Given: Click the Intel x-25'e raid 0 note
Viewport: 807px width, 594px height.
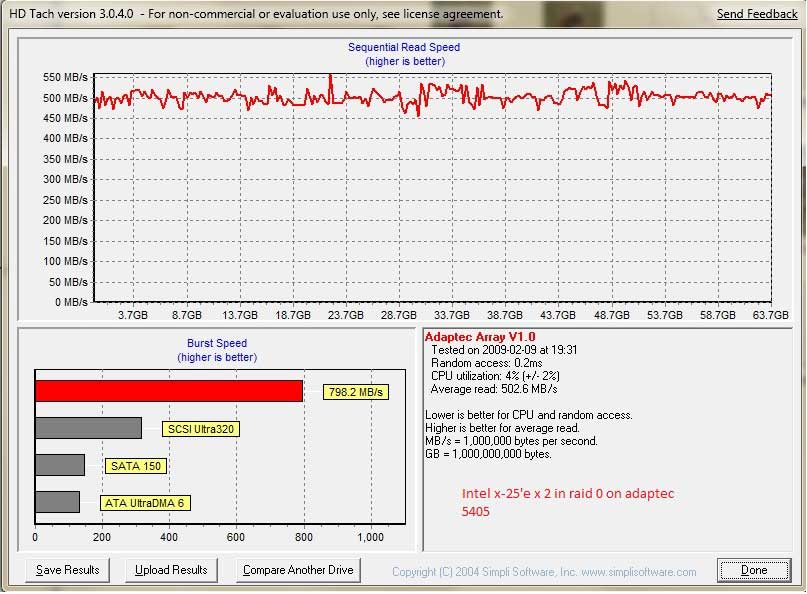Looking at the screenshot, I should [568, 502].
